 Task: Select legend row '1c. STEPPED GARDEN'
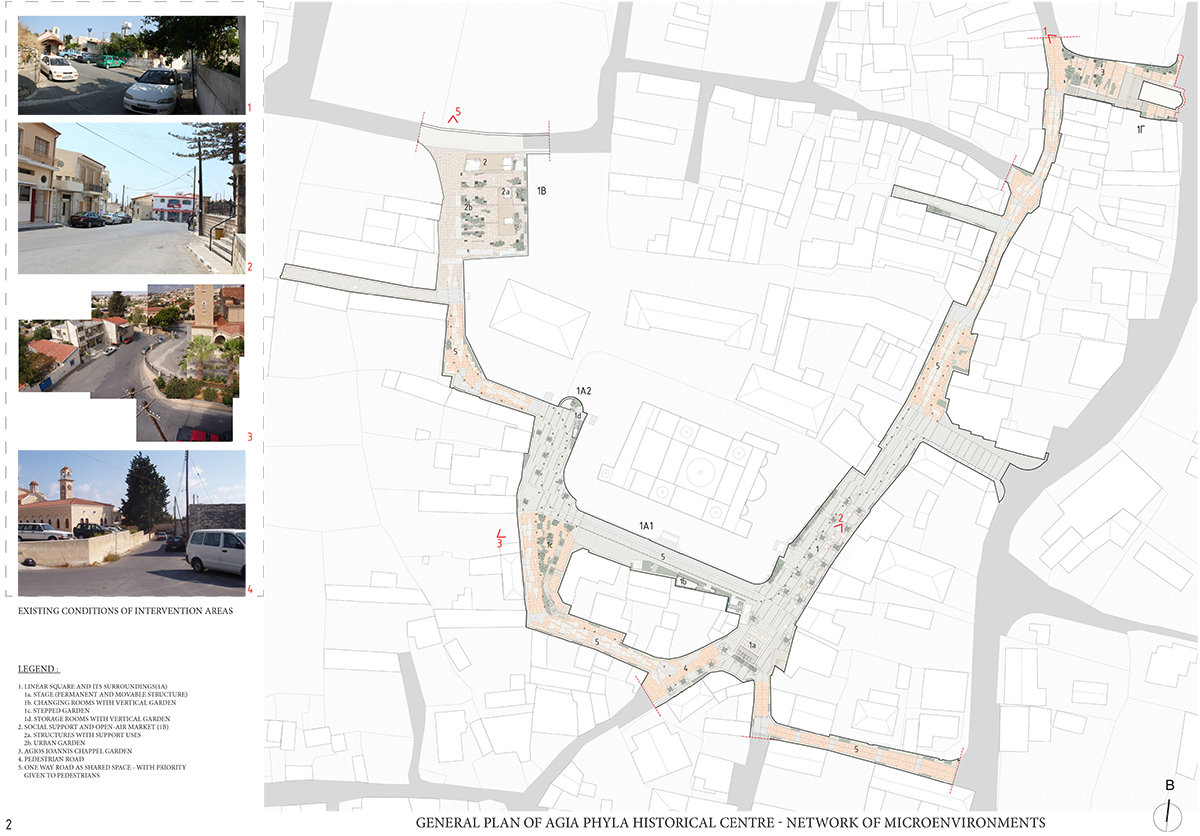point(57,710)
